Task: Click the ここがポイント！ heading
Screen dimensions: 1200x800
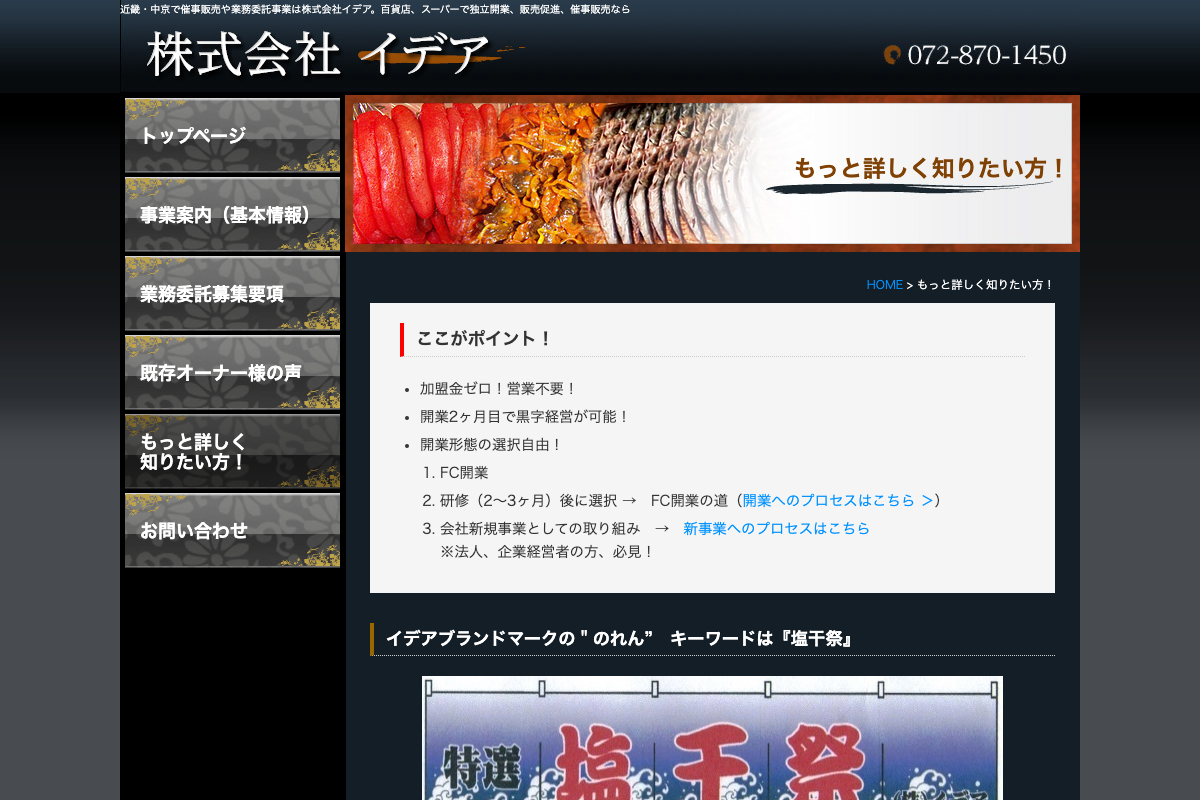Action: tap(484, 339)
